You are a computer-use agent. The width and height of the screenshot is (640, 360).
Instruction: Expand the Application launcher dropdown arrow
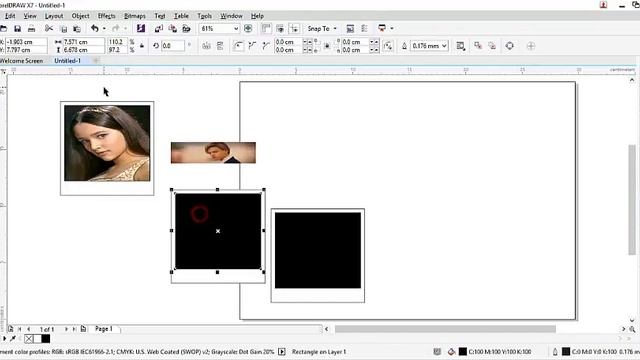(x=392, y=29)
